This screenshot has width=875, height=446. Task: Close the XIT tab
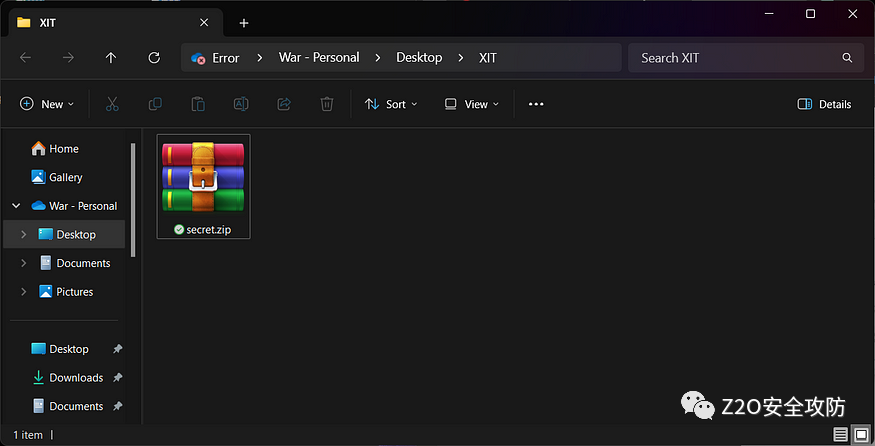coord(204,22)
